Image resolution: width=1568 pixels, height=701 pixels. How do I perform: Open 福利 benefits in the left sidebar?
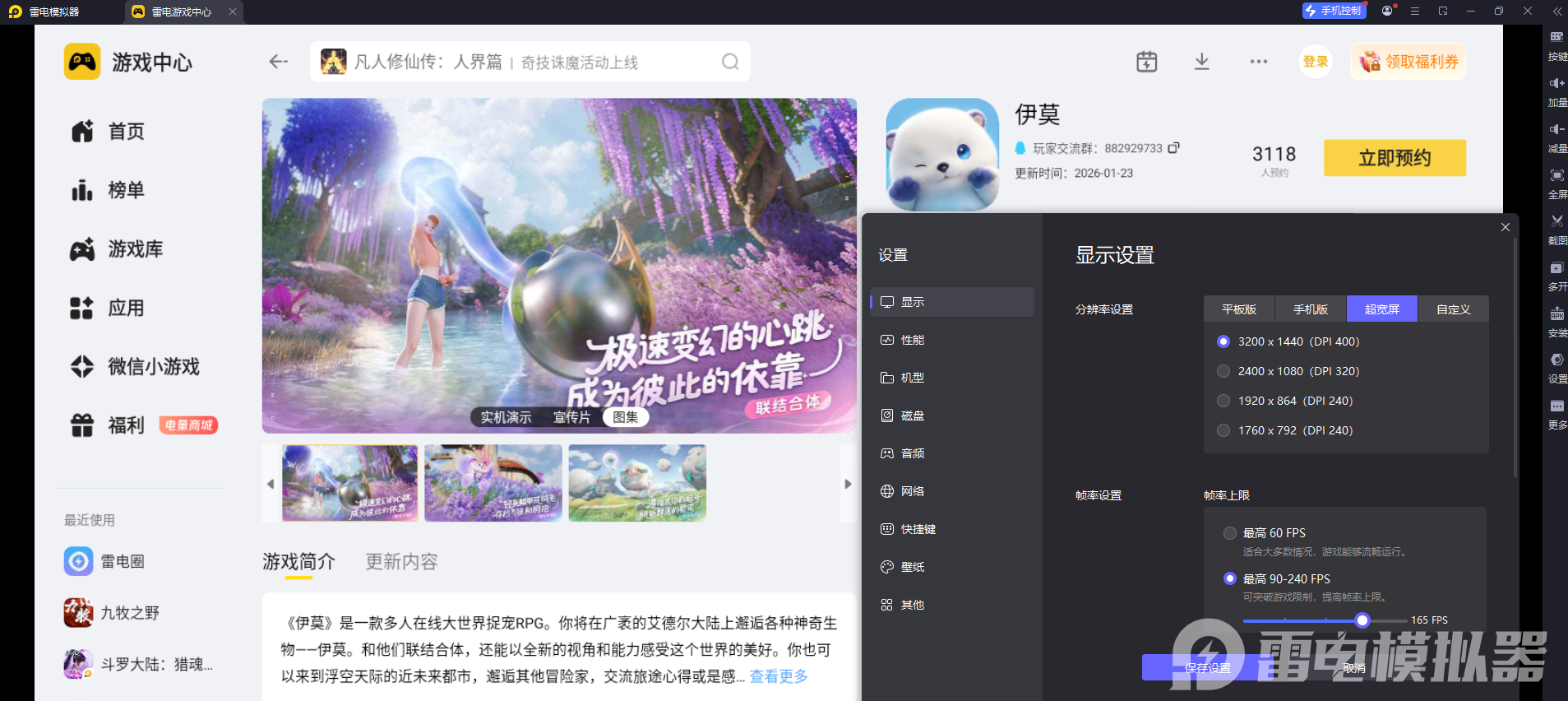[x=107, y=425]
